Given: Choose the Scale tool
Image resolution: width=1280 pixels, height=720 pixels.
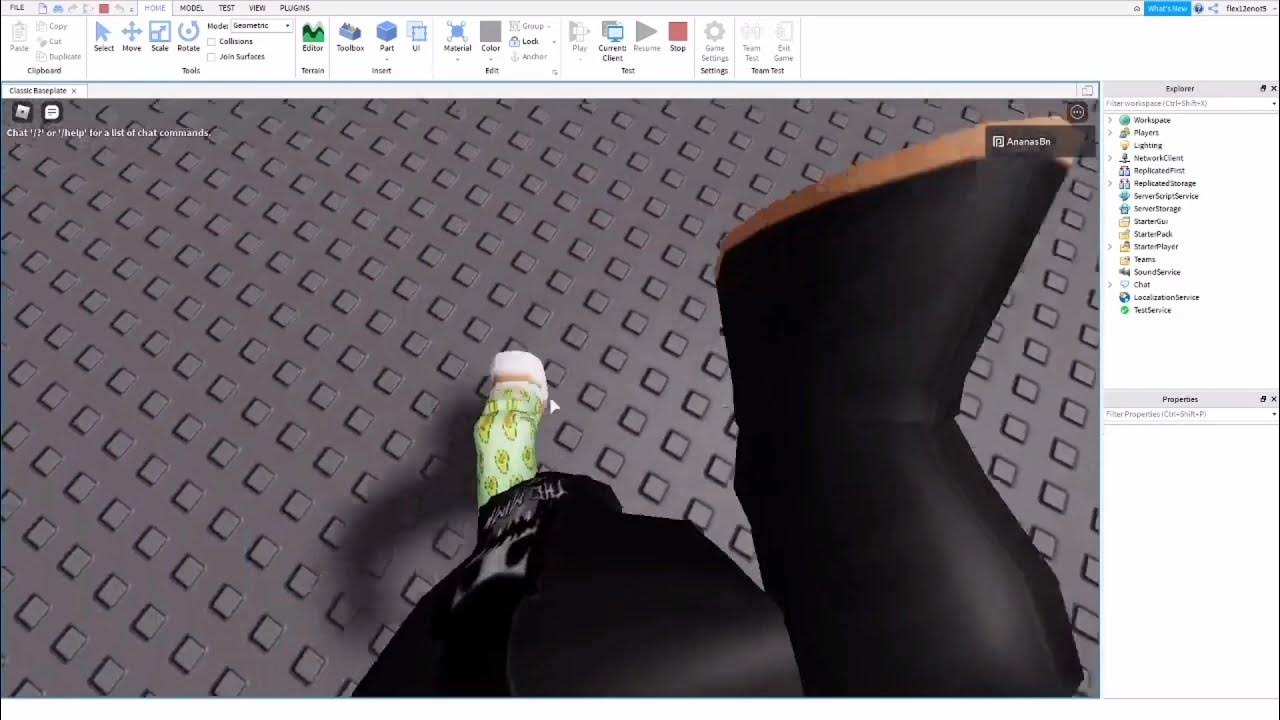Looking at the screenshot, I should [x=159, y=37].
